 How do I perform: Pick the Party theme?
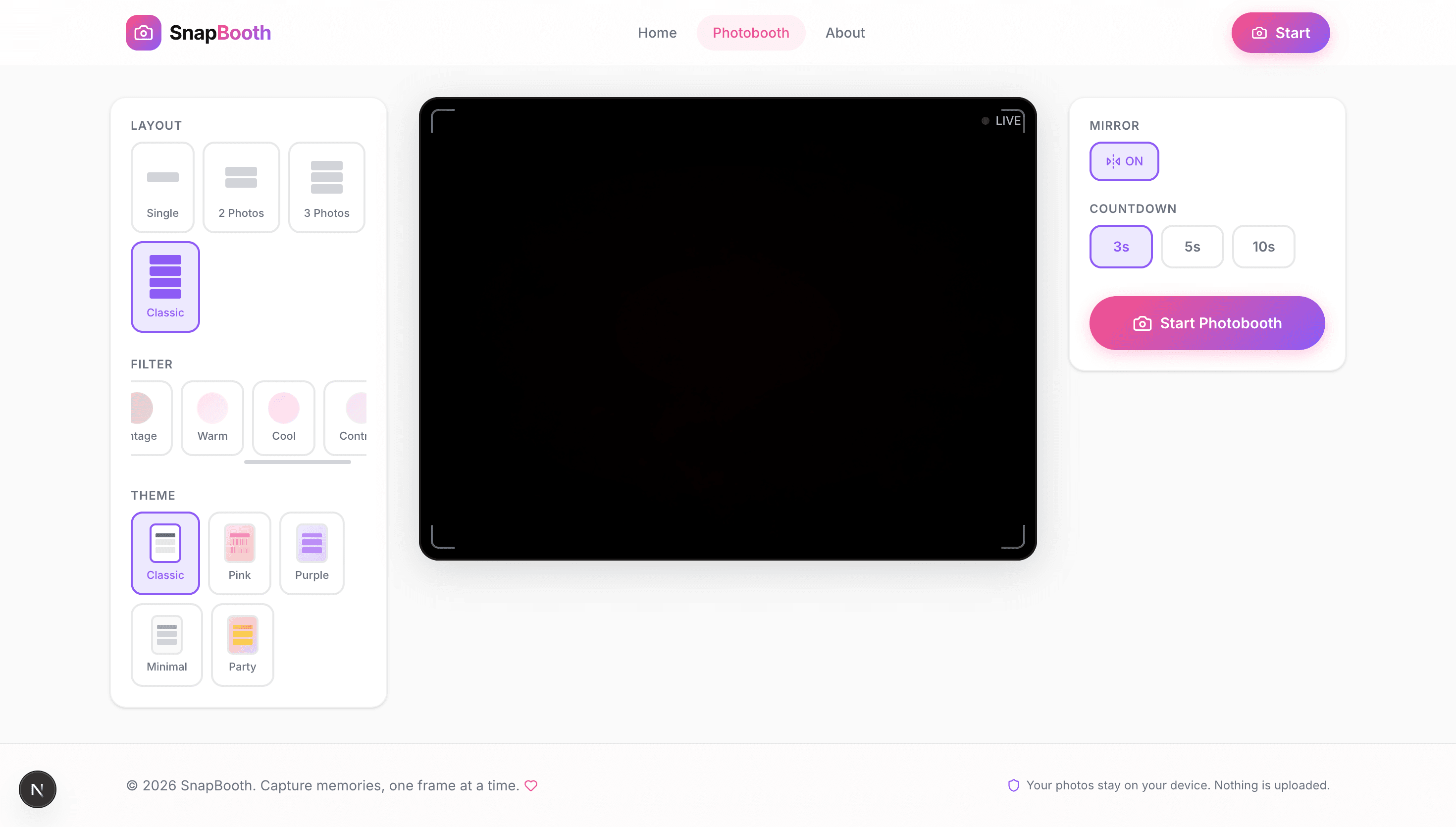pyautogui.click(x=243, y=645)
